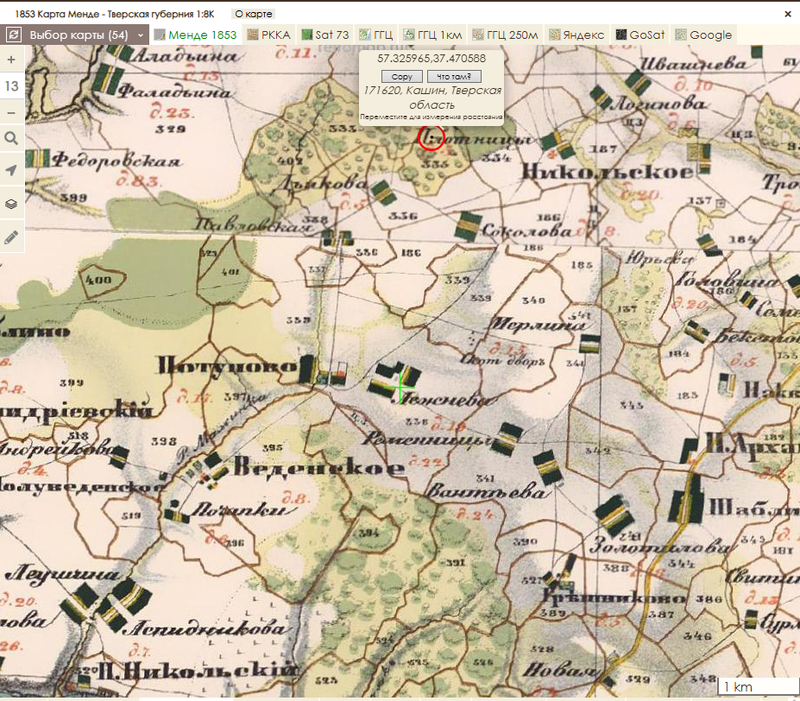
Task: Zoom in with the plus button
Action: pyautogui.click(x=11, y=60)
